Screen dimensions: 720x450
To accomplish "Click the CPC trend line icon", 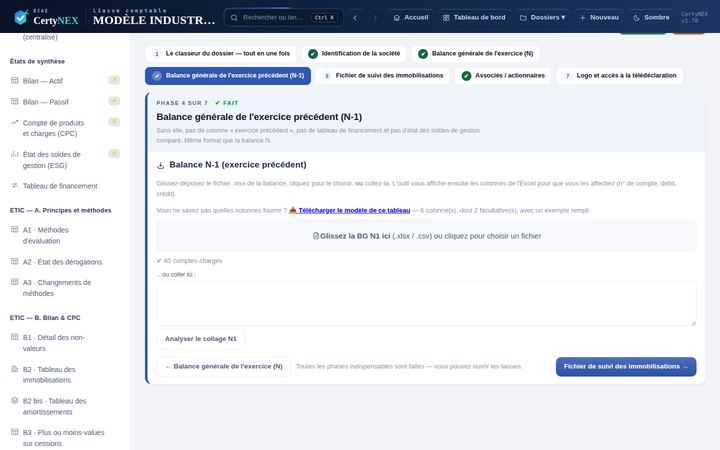I will pos(15,123).
